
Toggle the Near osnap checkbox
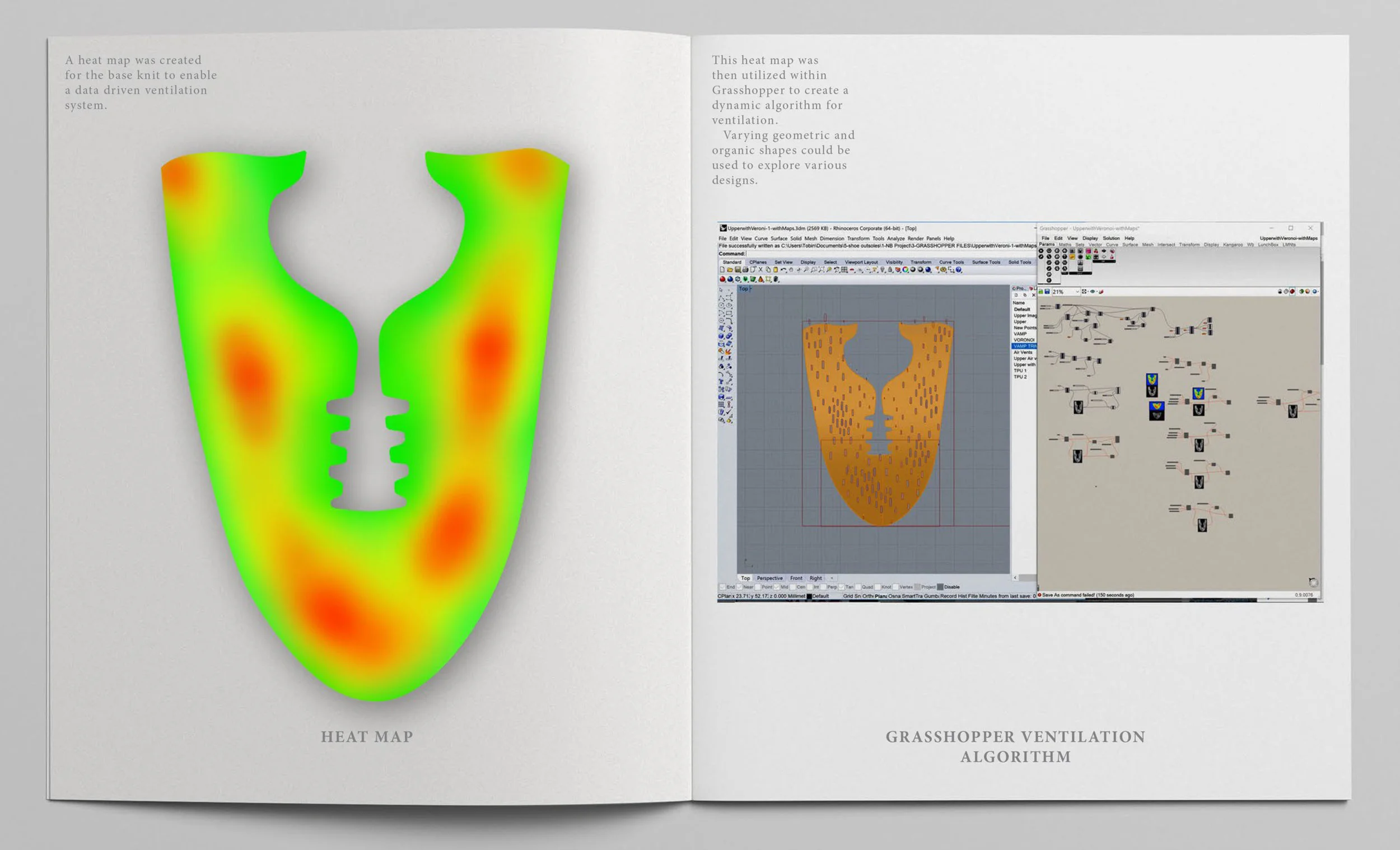click(740, 587)
